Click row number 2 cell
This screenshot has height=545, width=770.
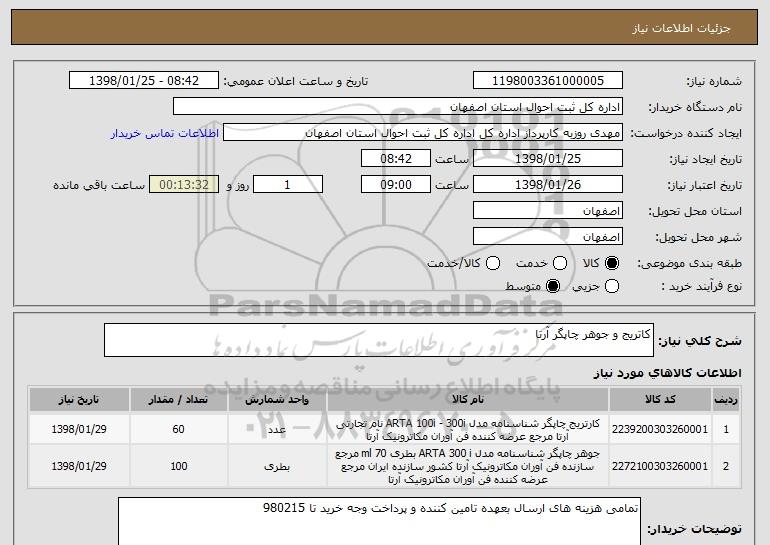point(726,466)
